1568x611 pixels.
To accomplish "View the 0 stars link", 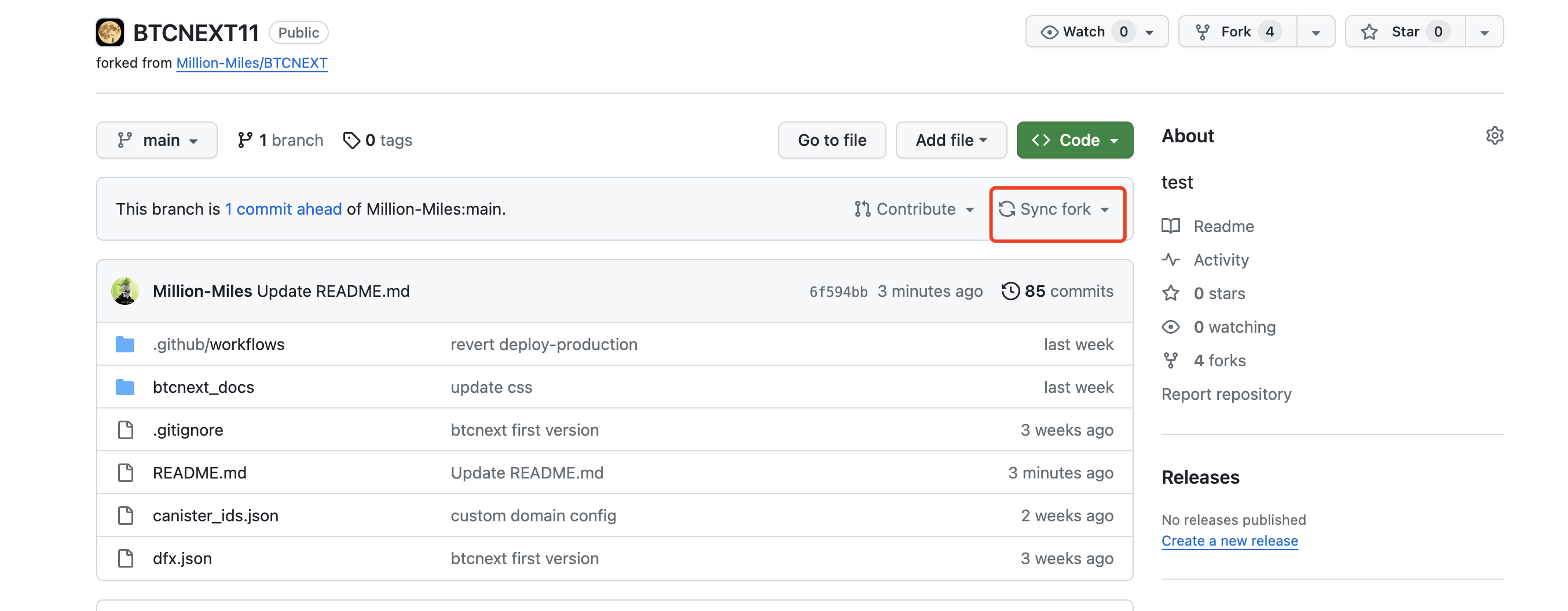I will tap(1219, 293).
